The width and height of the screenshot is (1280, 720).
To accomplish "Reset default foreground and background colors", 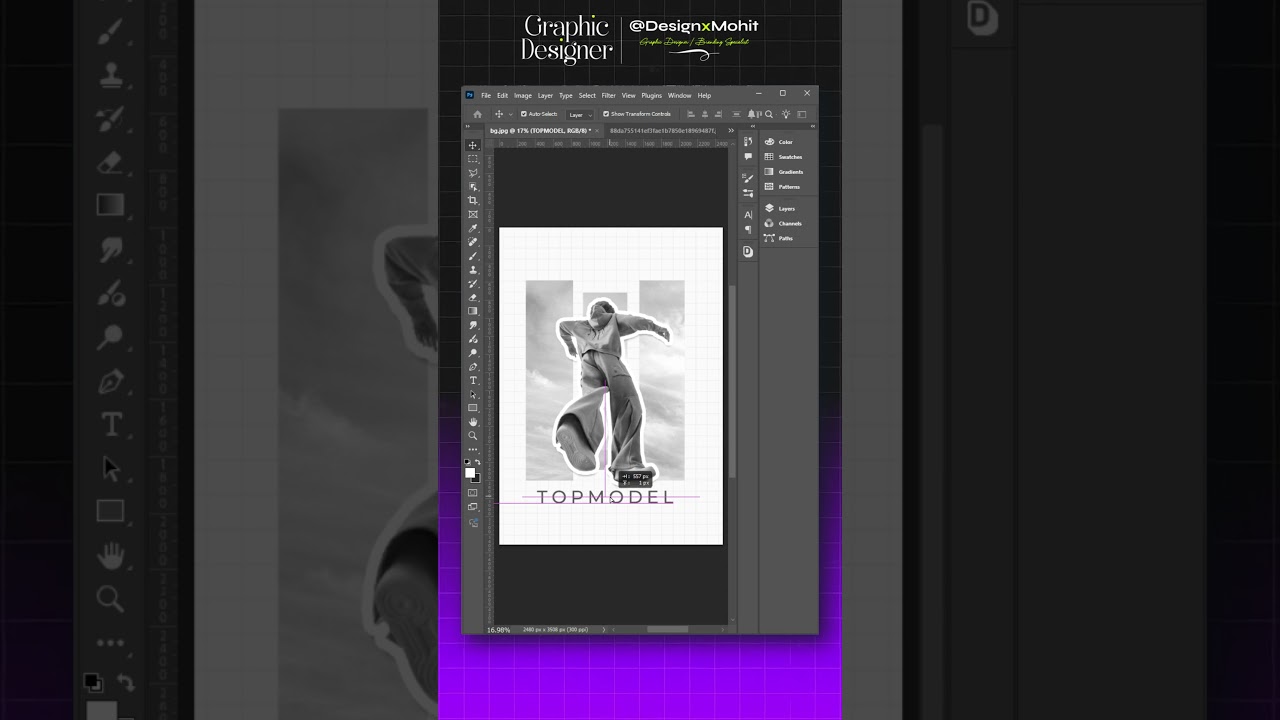I will [x=467, y=462].
